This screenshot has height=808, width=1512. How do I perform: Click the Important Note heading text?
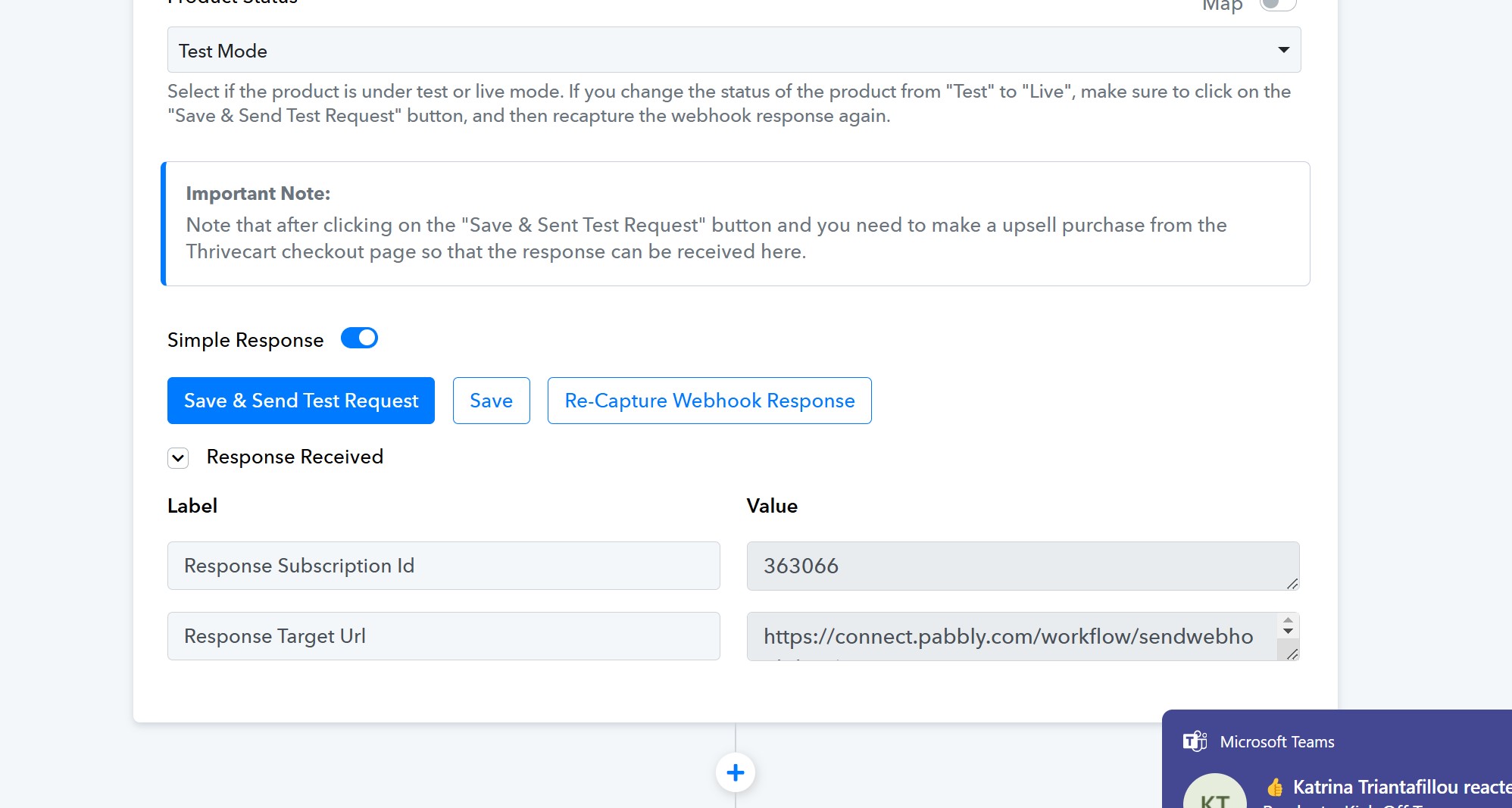point(258,194)
